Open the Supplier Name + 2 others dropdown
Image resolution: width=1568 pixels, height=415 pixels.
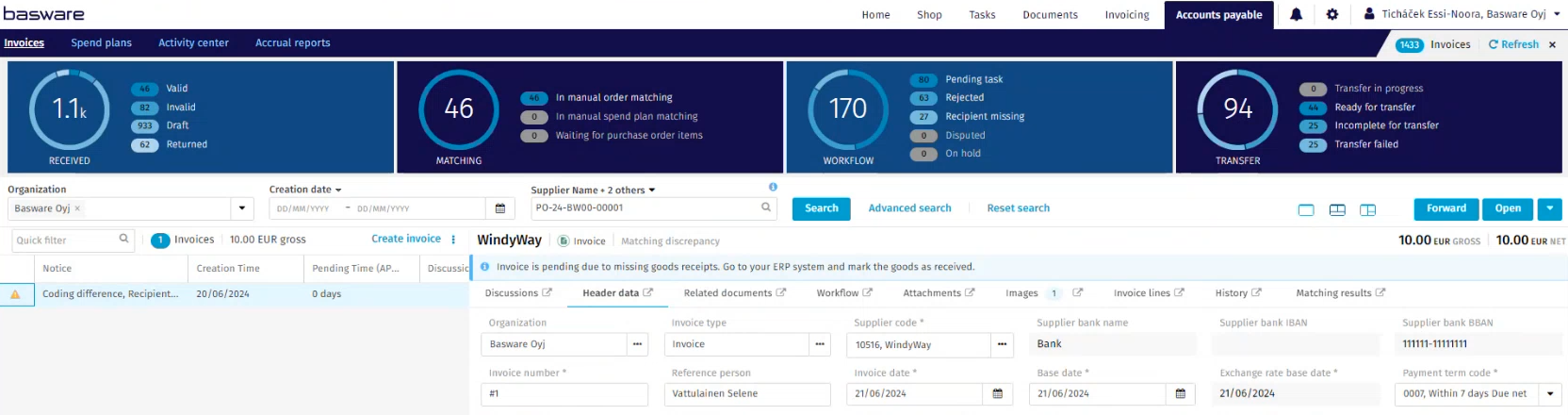(x=593, y=190)
